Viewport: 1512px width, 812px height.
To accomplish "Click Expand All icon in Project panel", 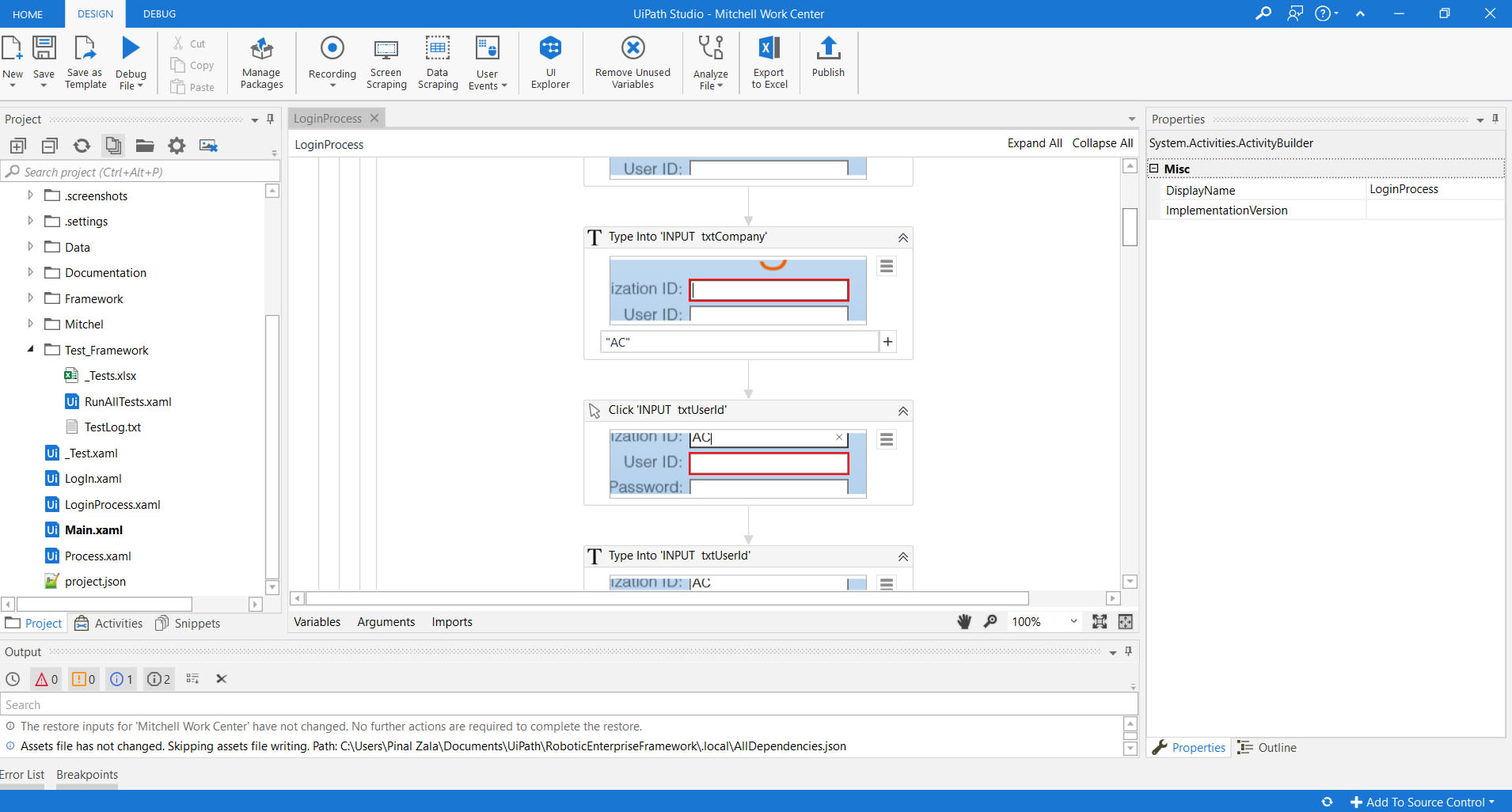I will [18, 146].
